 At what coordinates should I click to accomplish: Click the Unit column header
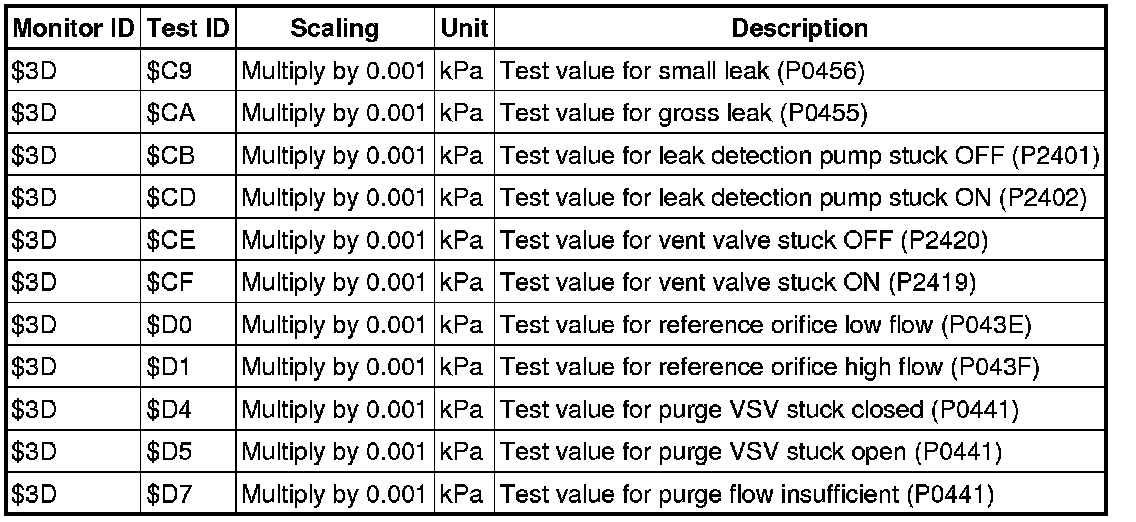(x=464, y=28)
